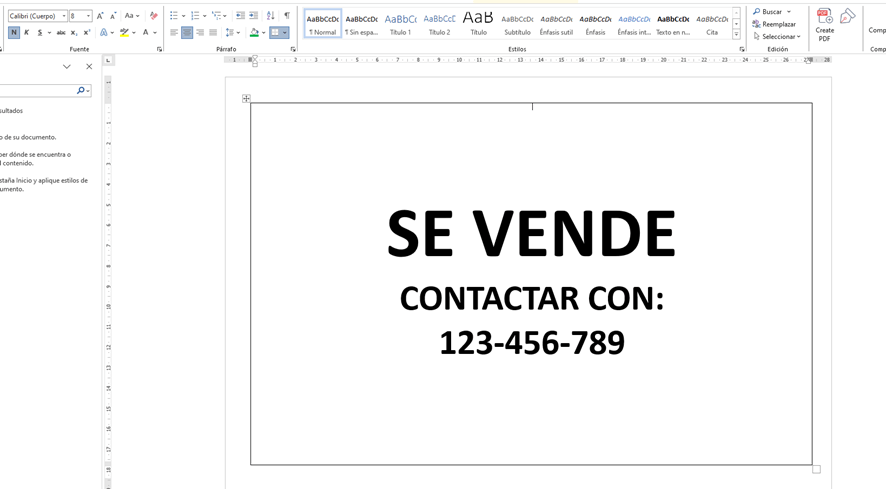Apply the Título 1 style
886x489 pixels.
(401, 24)
